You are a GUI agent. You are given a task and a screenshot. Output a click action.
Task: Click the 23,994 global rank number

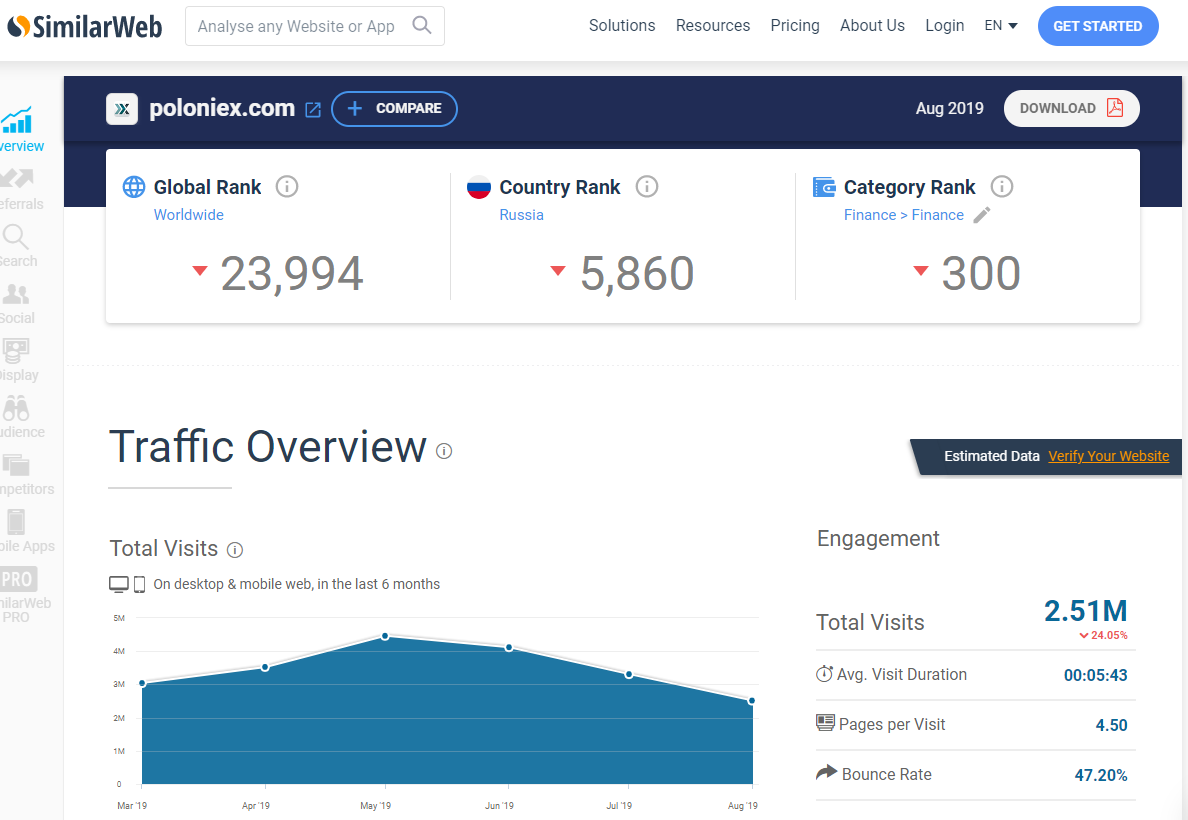pyautogui.click(x=292, y=274)
